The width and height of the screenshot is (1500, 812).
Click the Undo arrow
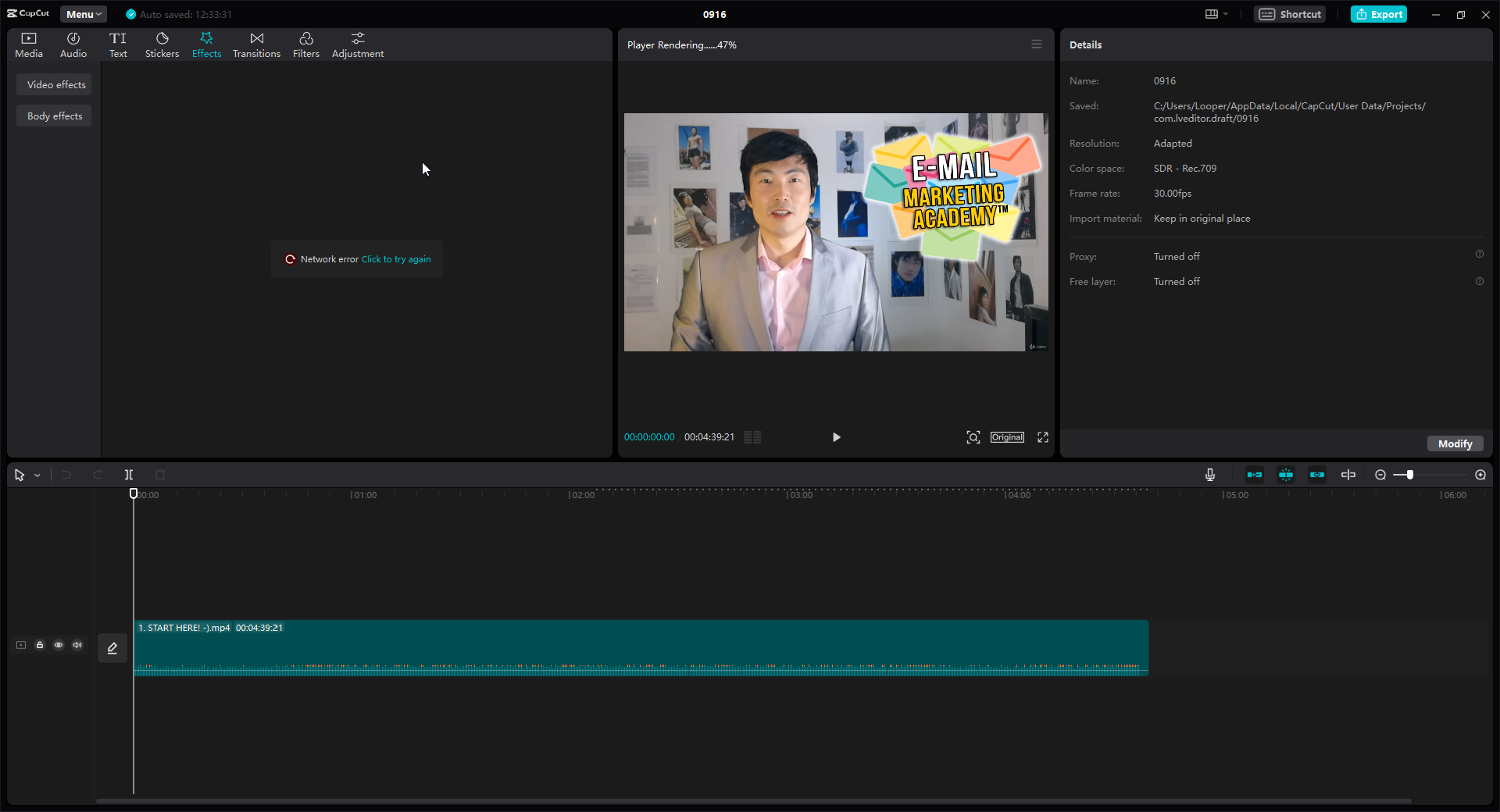point(66,475)
